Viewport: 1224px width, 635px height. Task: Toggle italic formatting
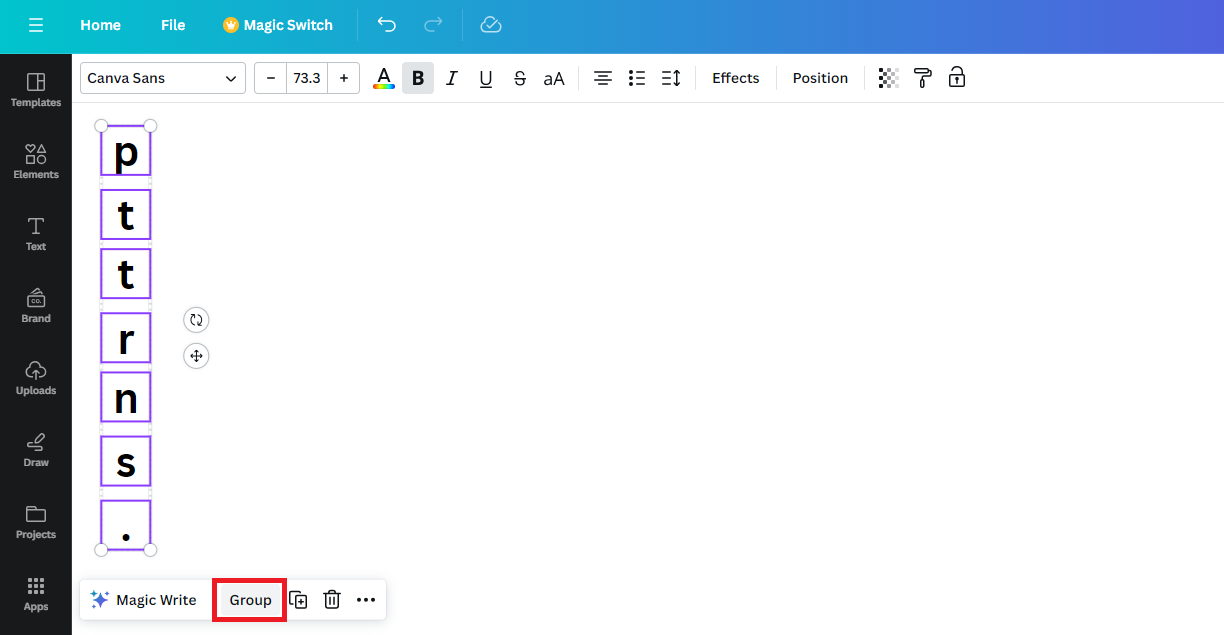(x=452, y=78)
